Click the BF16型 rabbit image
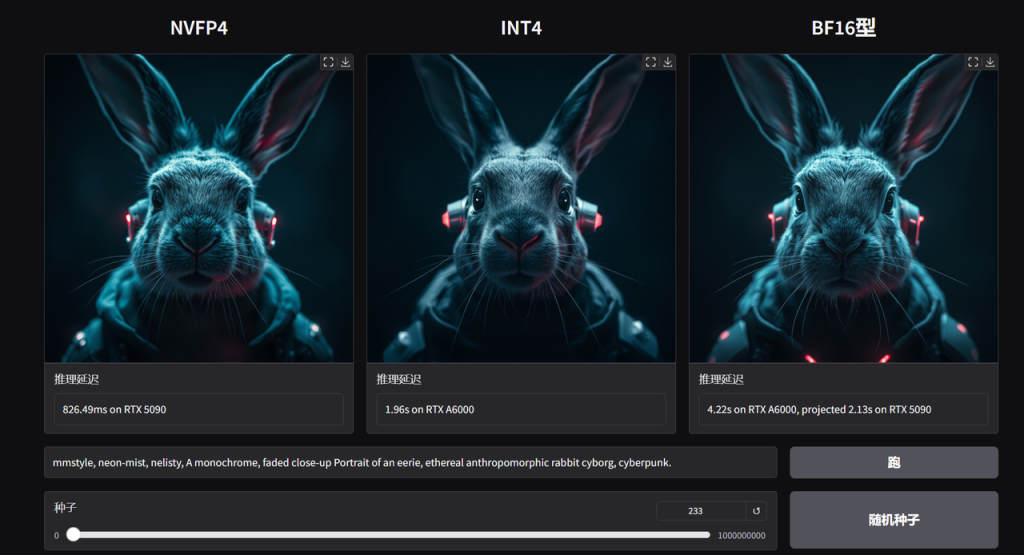 pos(842,210)
